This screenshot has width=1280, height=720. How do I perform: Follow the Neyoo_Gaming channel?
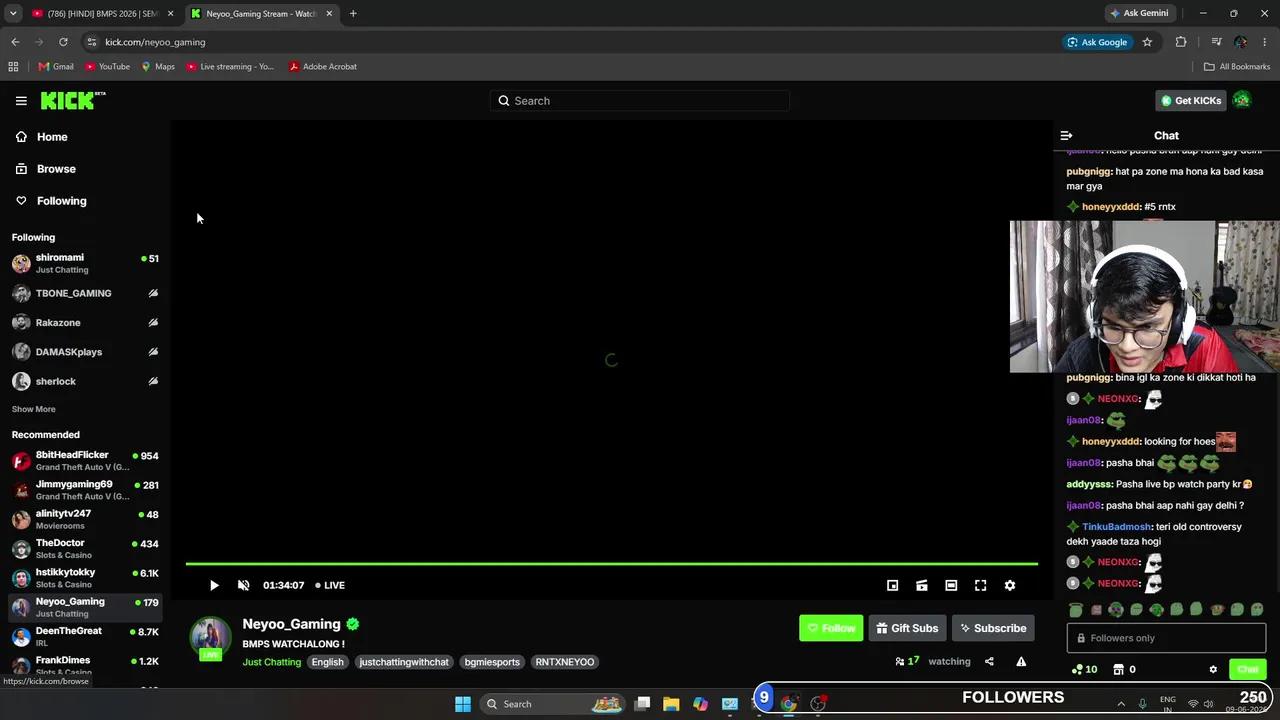[x=831, y=628]
